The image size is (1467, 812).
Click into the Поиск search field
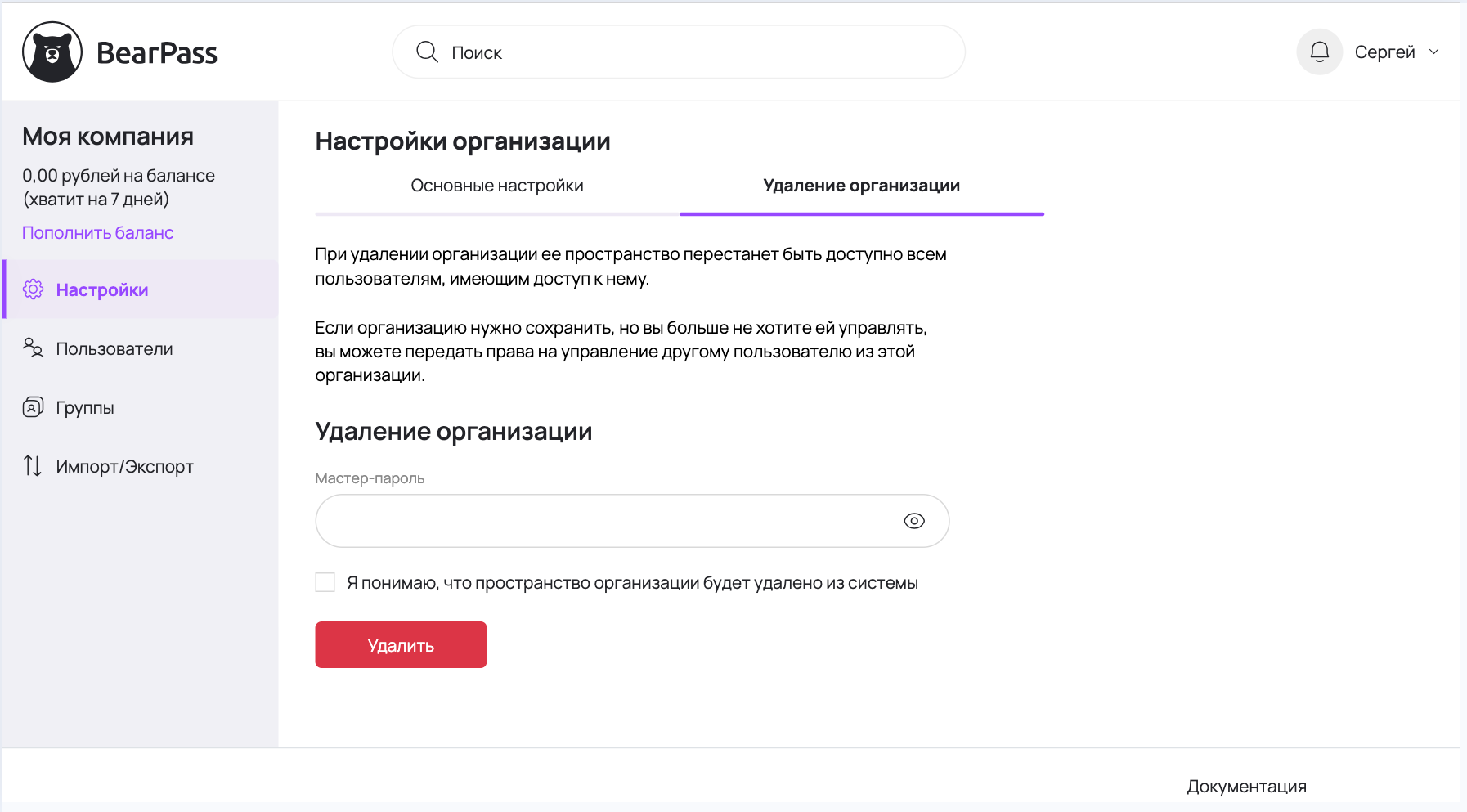tap(695, 52)
